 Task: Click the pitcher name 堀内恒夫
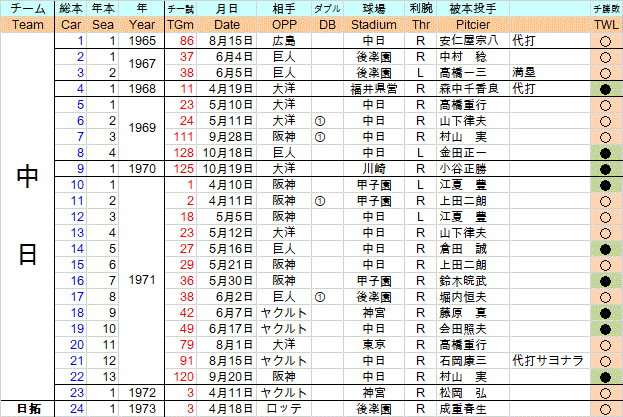(462, 297)
